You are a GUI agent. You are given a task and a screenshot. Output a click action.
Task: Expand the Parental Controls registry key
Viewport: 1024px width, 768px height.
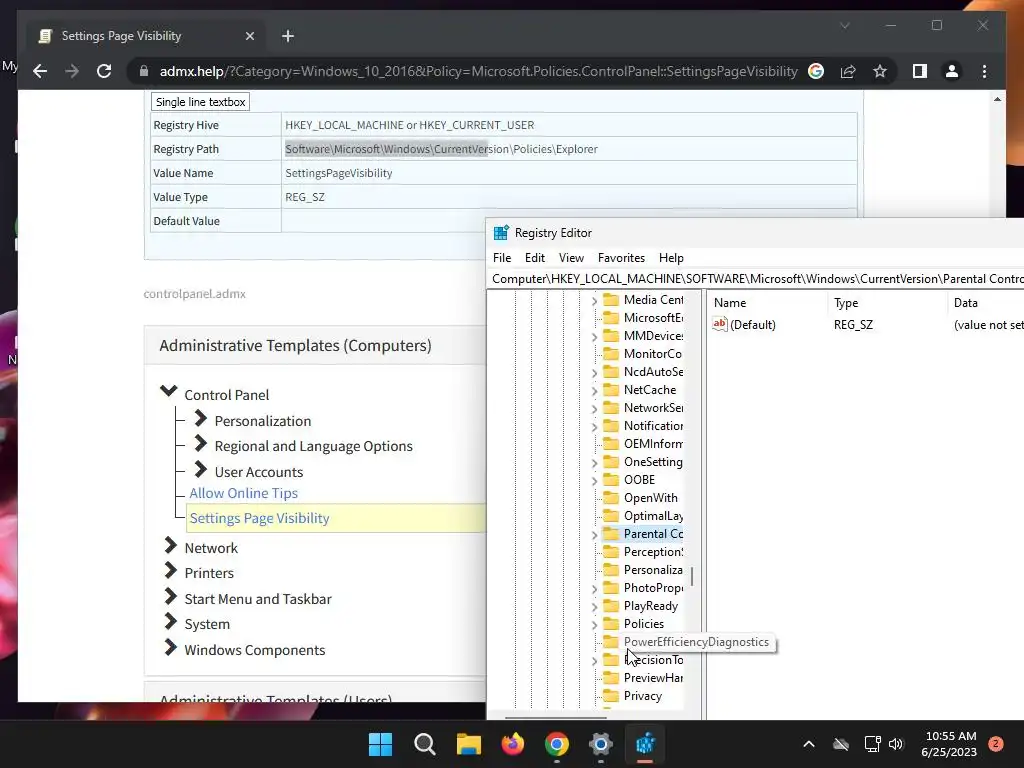[594, 535]
